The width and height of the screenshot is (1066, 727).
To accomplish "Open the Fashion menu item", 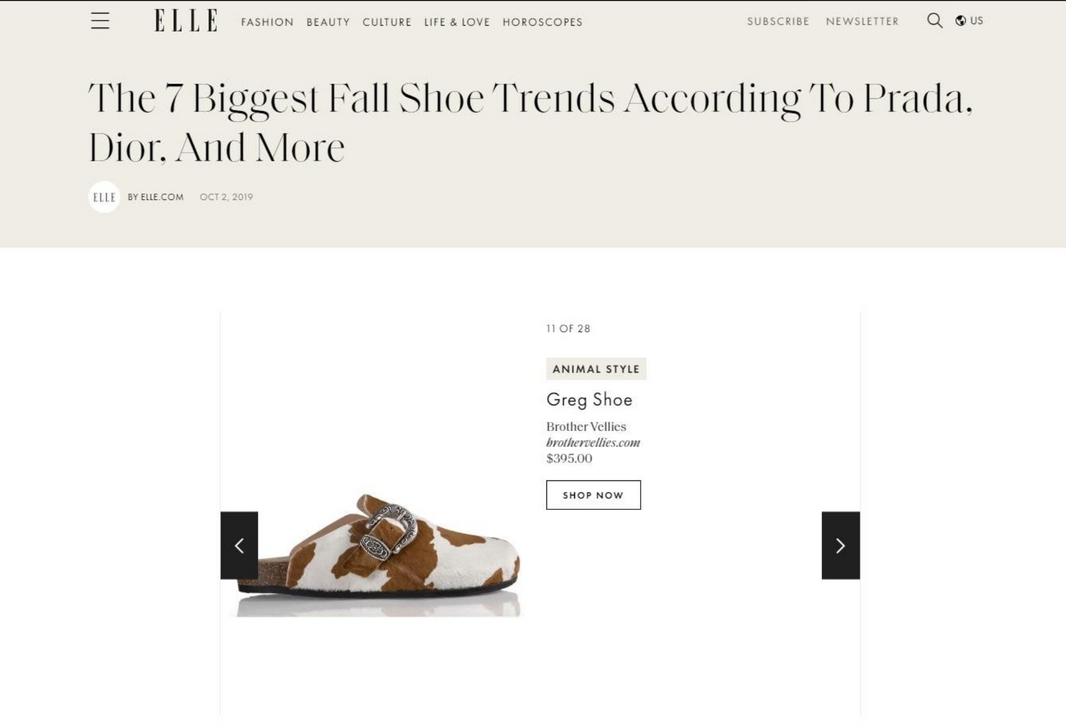I will [267, 22].
